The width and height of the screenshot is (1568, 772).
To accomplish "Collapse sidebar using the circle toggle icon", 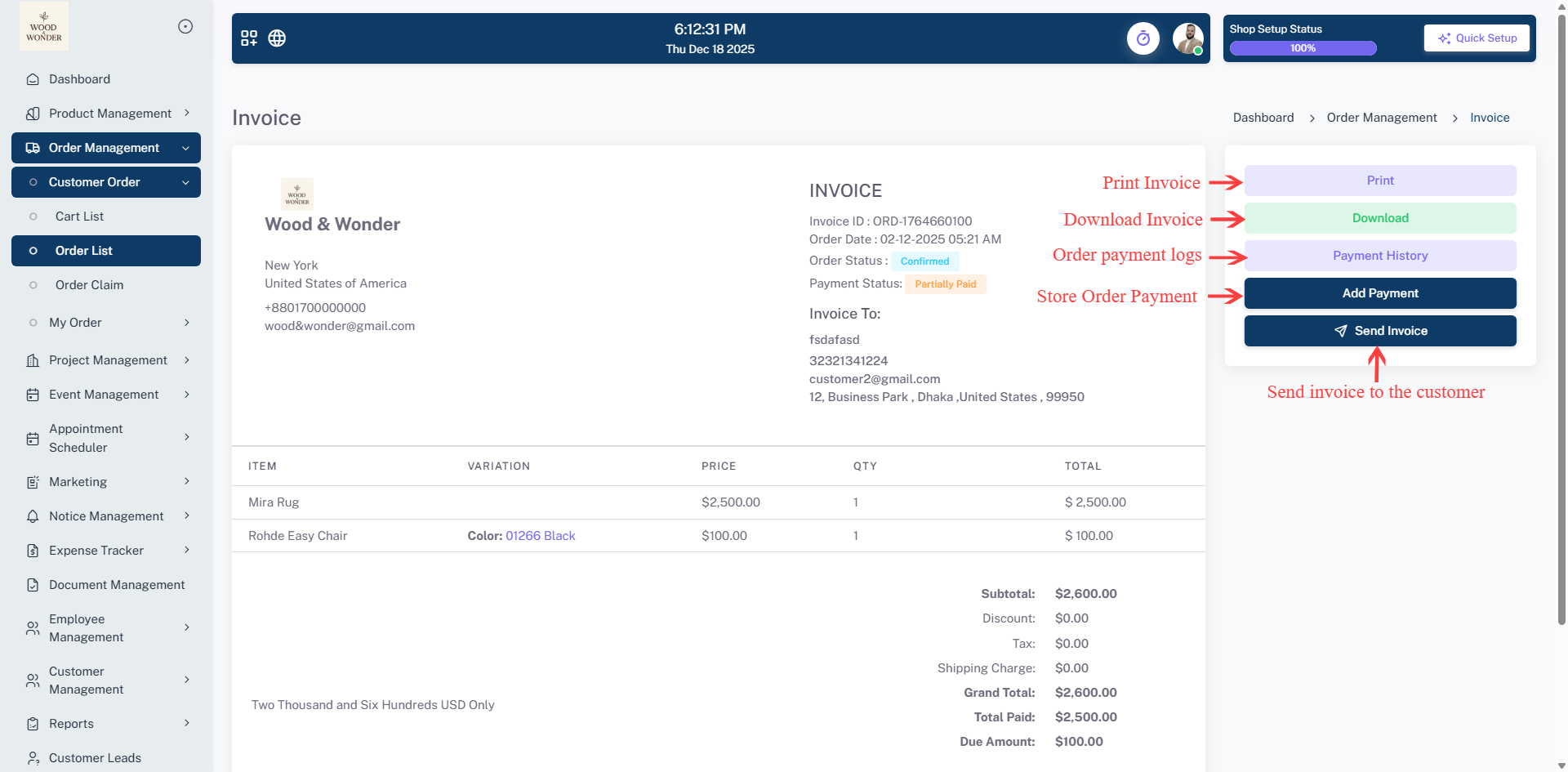I will coord(185,27).
